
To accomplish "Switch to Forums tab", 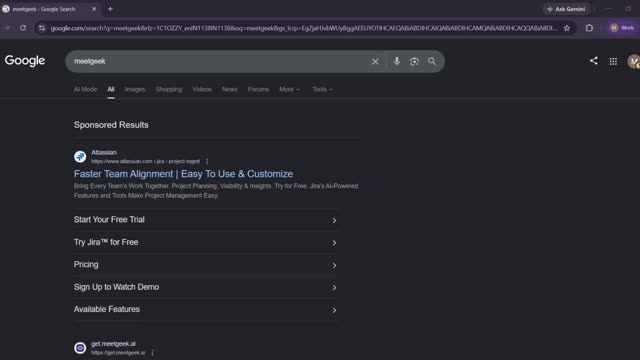I will [x=258, y=89].
